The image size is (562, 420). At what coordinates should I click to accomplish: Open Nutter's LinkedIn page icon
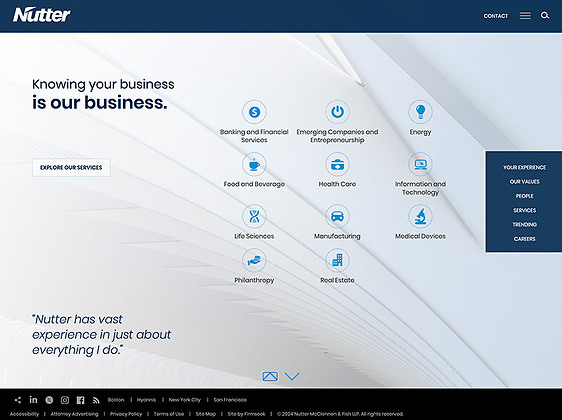coord(33,400)
